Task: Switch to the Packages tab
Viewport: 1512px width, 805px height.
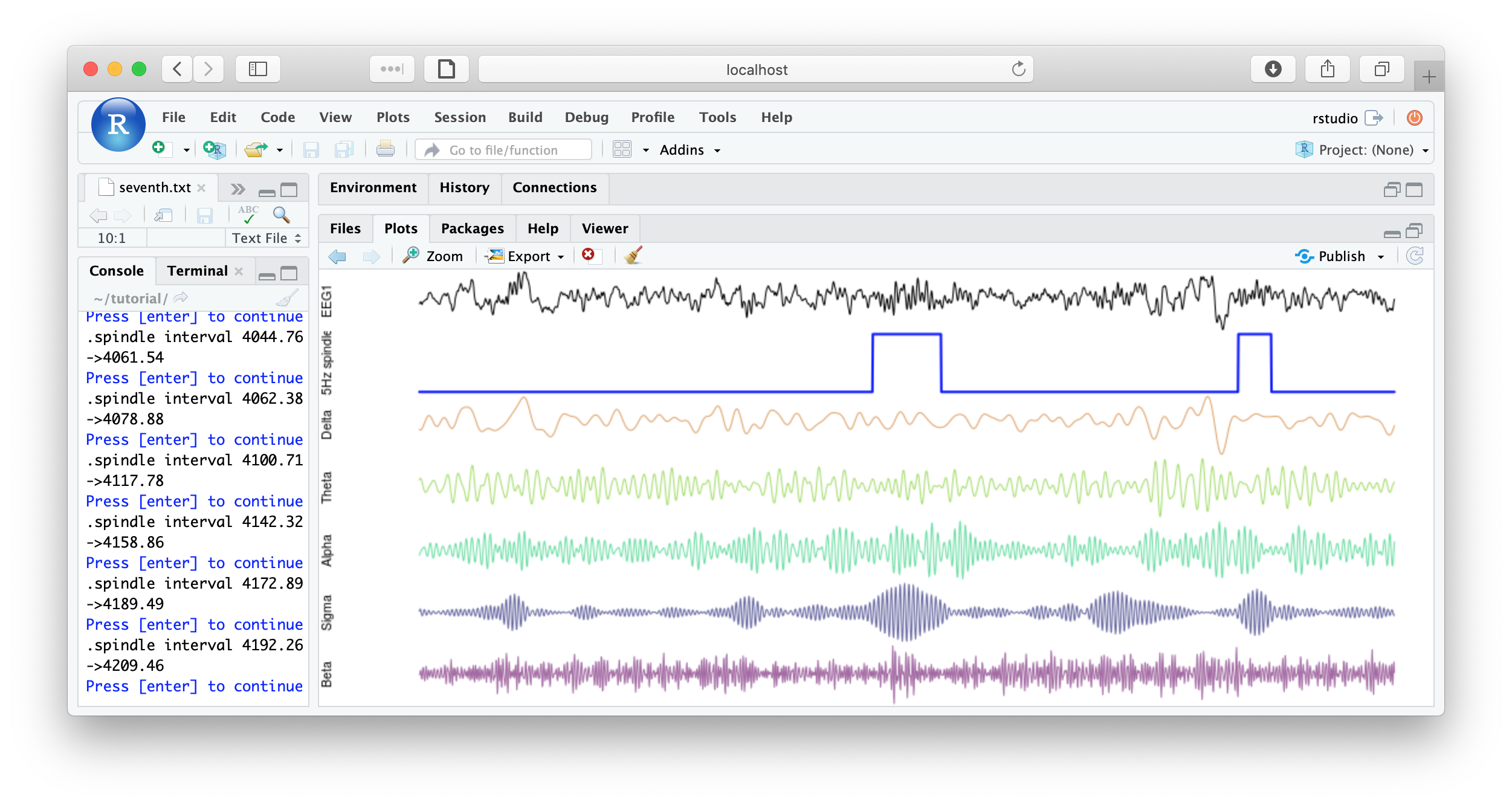Action: tap(472, 228)
